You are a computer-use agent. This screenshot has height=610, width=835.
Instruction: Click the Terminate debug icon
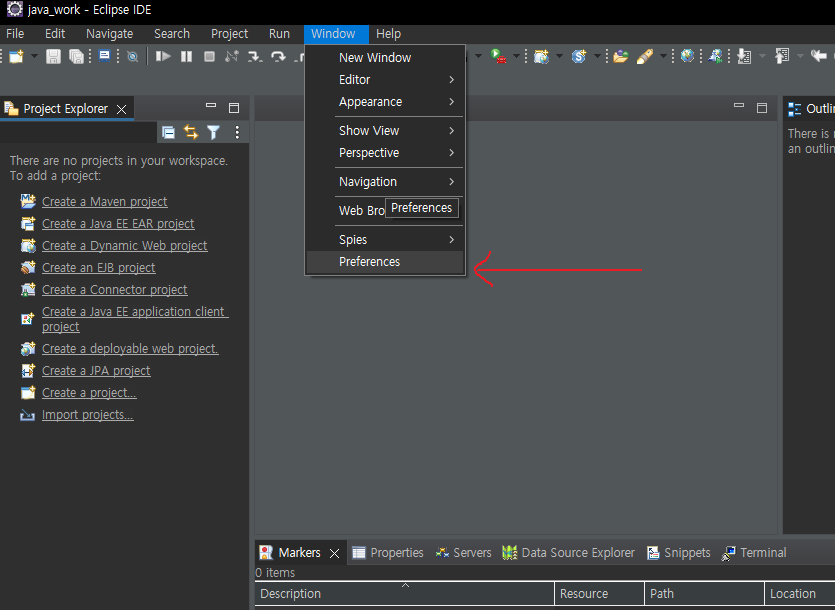[209, 56]
